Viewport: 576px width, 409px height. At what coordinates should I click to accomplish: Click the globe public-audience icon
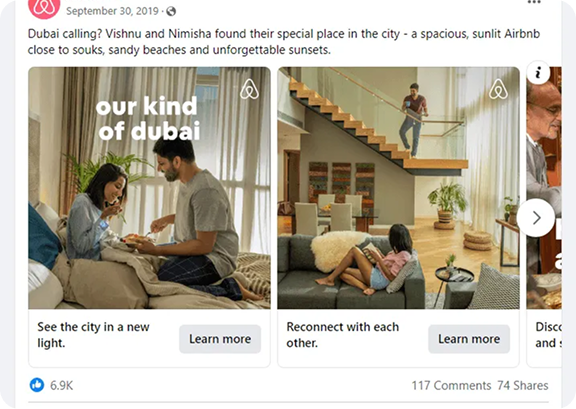(x=171, y=11)
